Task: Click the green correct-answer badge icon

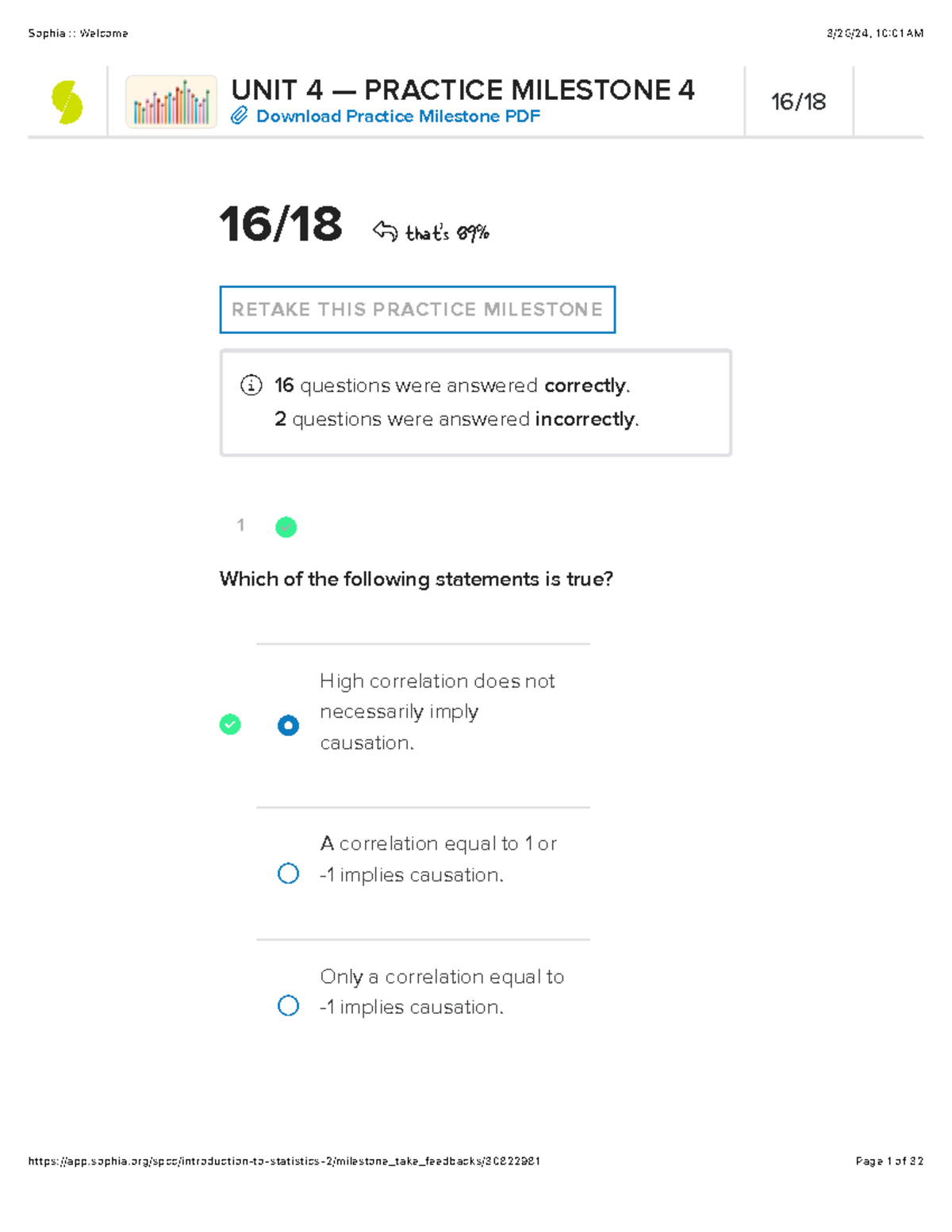Action: coord(230,724)
